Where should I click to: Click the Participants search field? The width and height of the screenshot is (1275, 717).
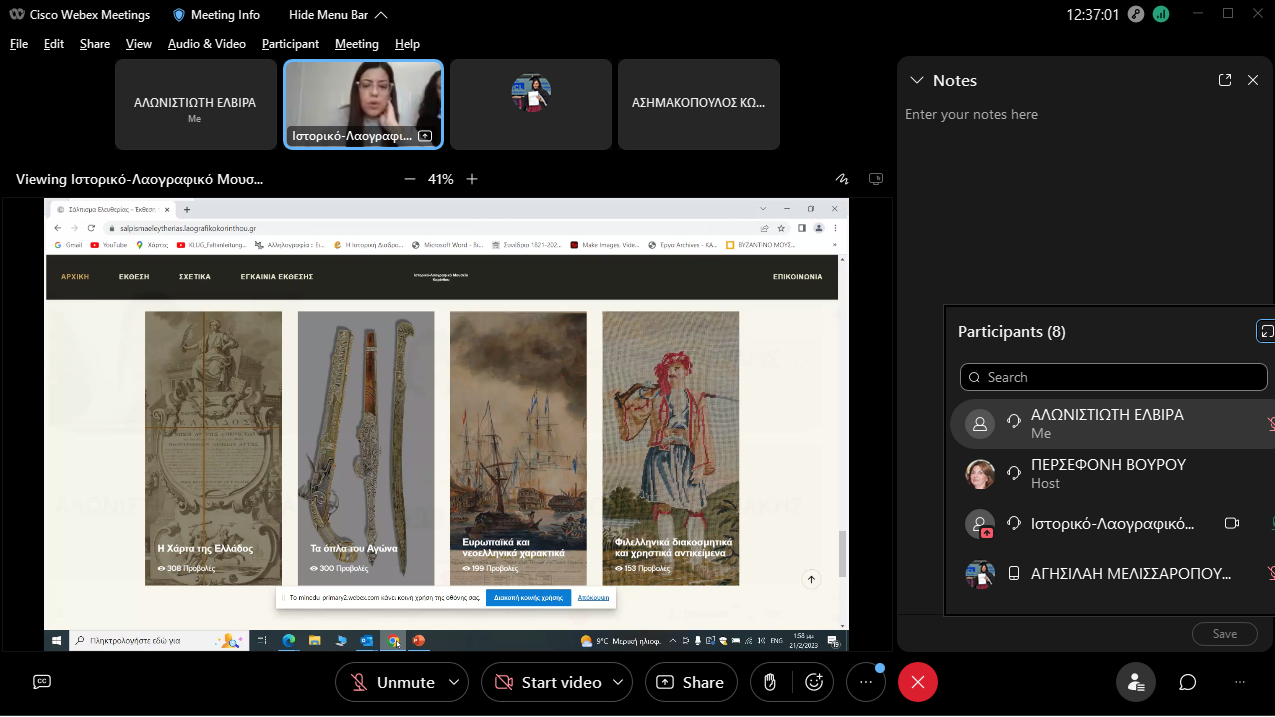(x=1114, y=377)
